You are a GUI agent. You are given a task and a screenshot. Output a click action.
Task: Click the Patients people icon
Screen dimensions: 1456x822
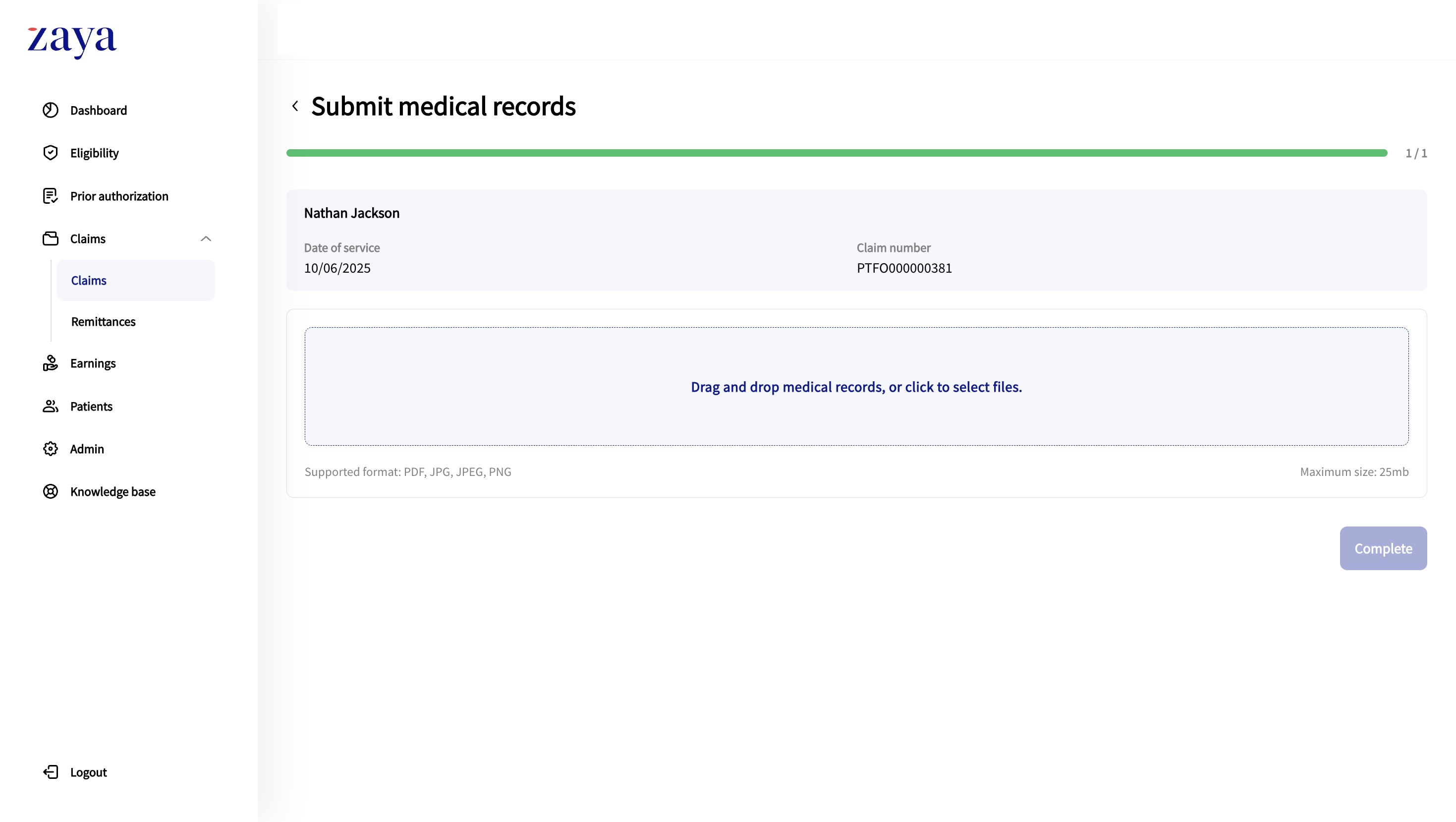click(51, 406)
